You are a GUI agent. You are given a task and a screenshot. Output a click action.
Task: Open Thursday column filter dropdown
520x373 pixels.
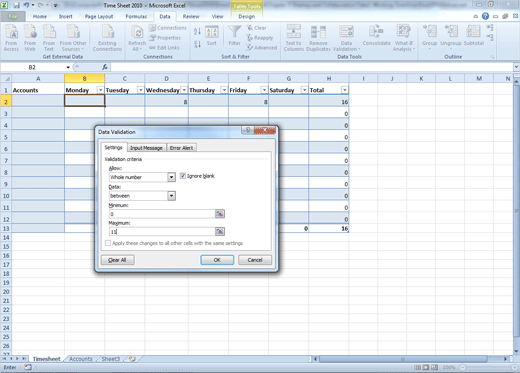[224, 90]
